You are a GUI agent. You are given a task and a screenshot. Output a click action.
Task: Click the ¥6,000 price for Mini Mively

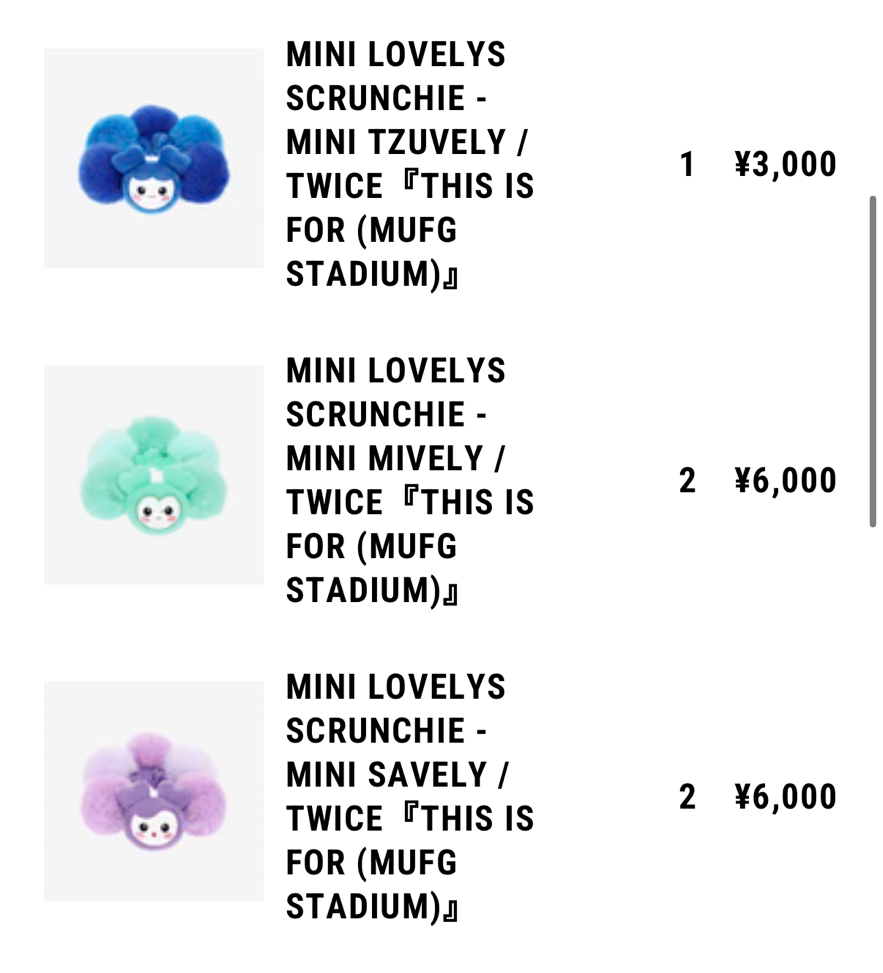(x=785, y=481)
